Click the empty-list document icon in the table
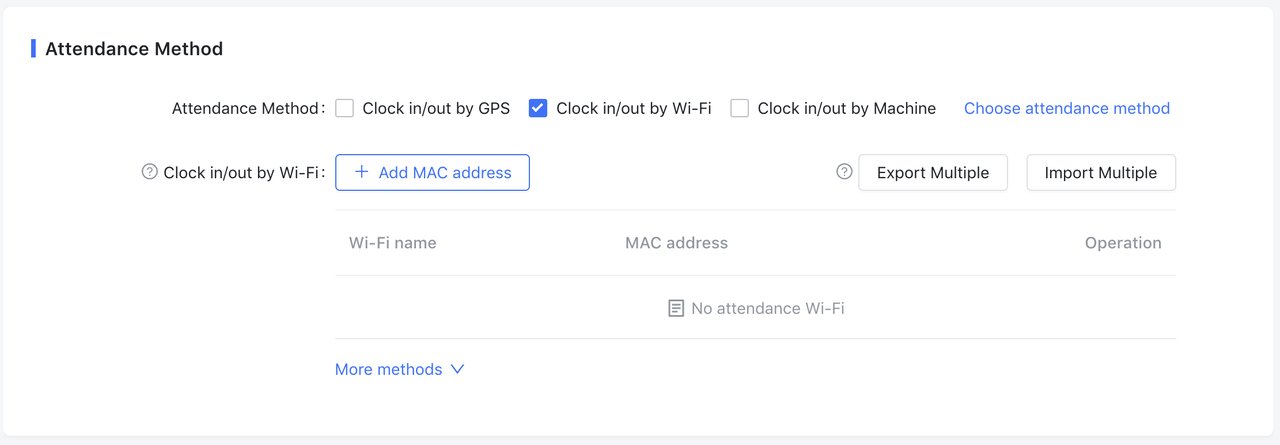This screenshot has height=445, width=1280. [x=676, y=308]
